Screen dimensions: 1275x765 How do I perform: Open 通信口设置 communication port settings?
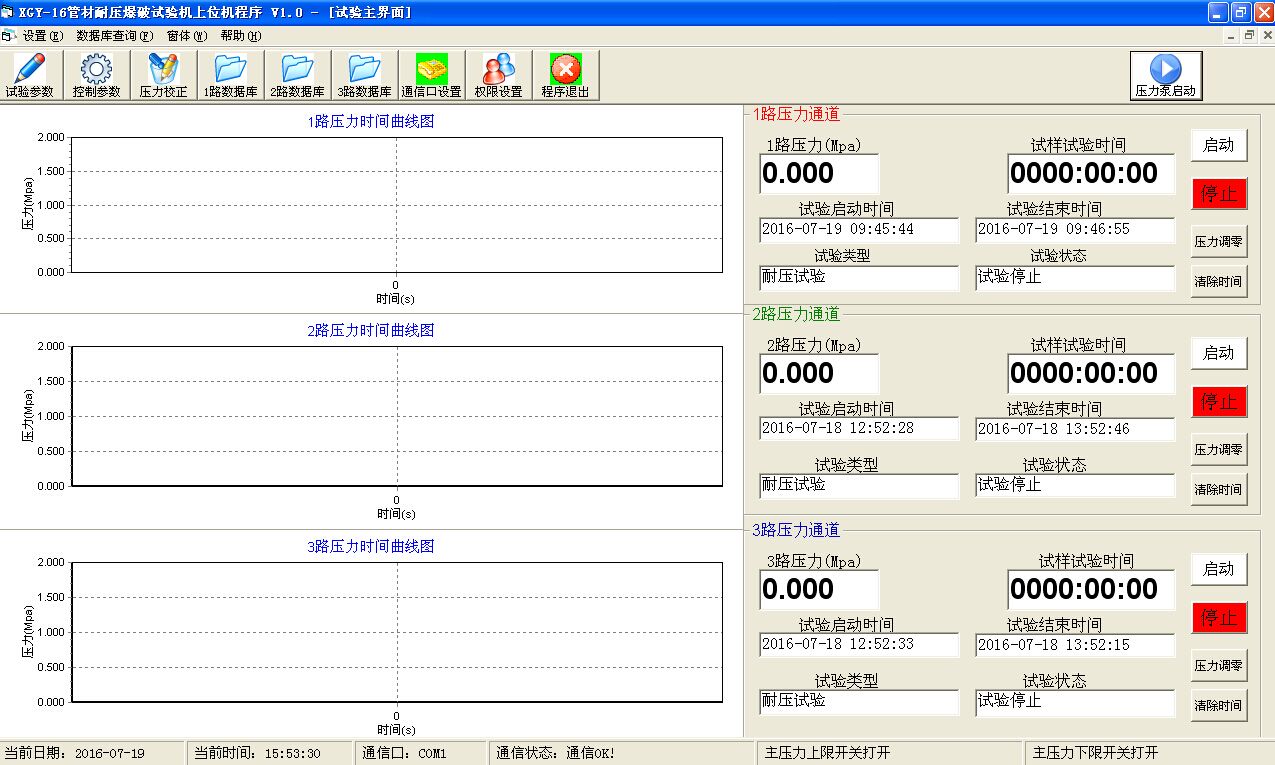[x=431, y=75]
